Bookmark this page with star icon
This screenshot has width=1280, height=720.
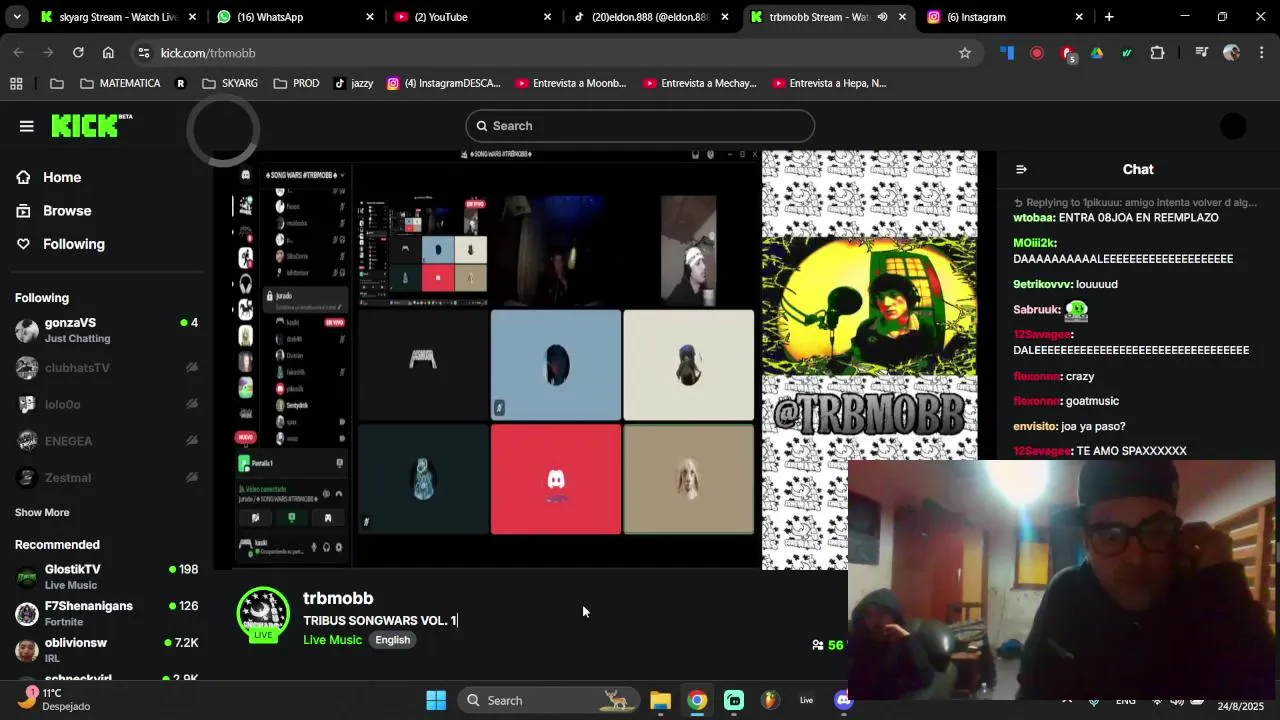click(965, 53)
